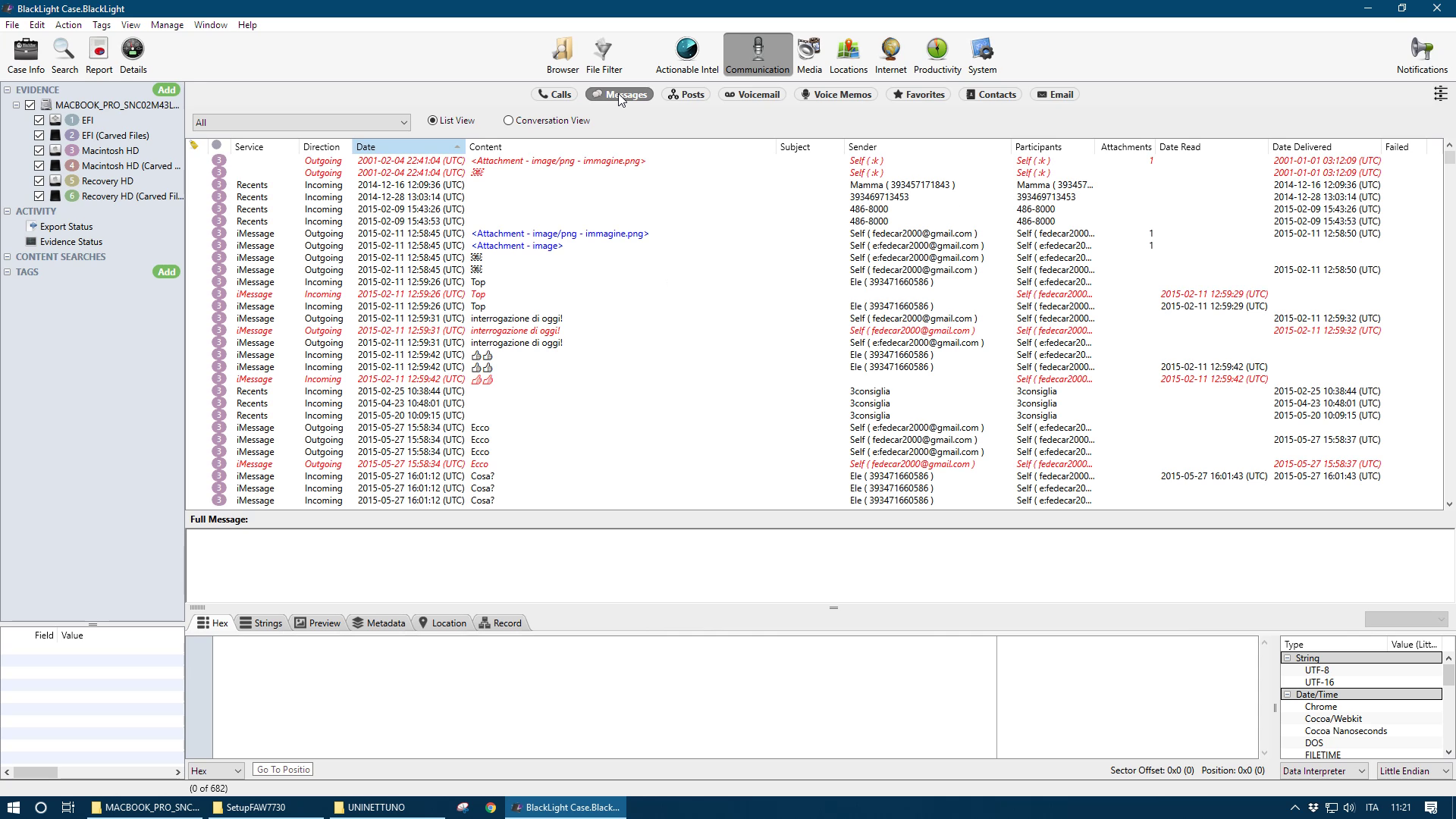Open the Media view
1456x819 pixels.
tap(809, 56)
